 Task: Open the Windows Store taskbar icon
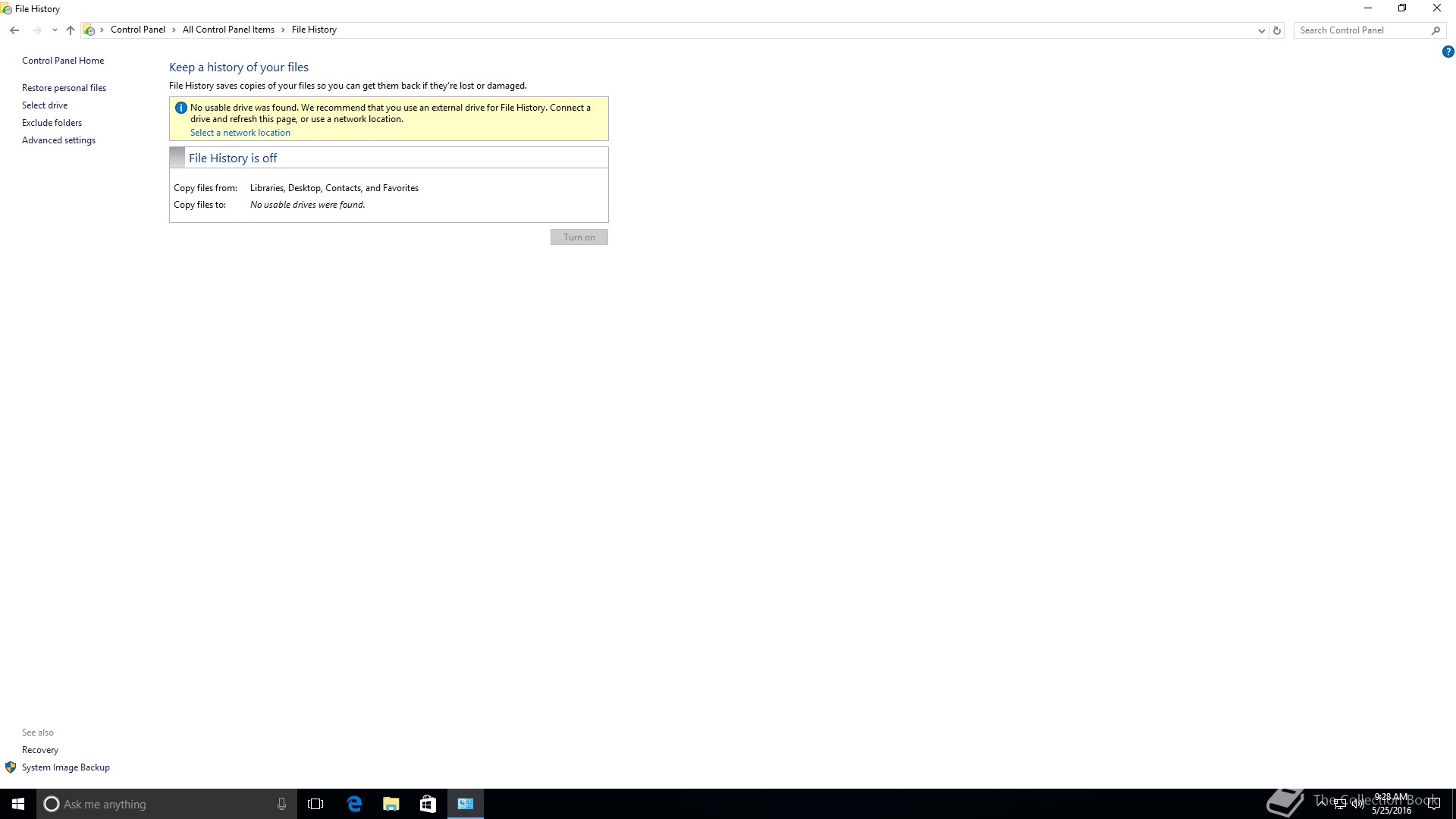[428, 804]
